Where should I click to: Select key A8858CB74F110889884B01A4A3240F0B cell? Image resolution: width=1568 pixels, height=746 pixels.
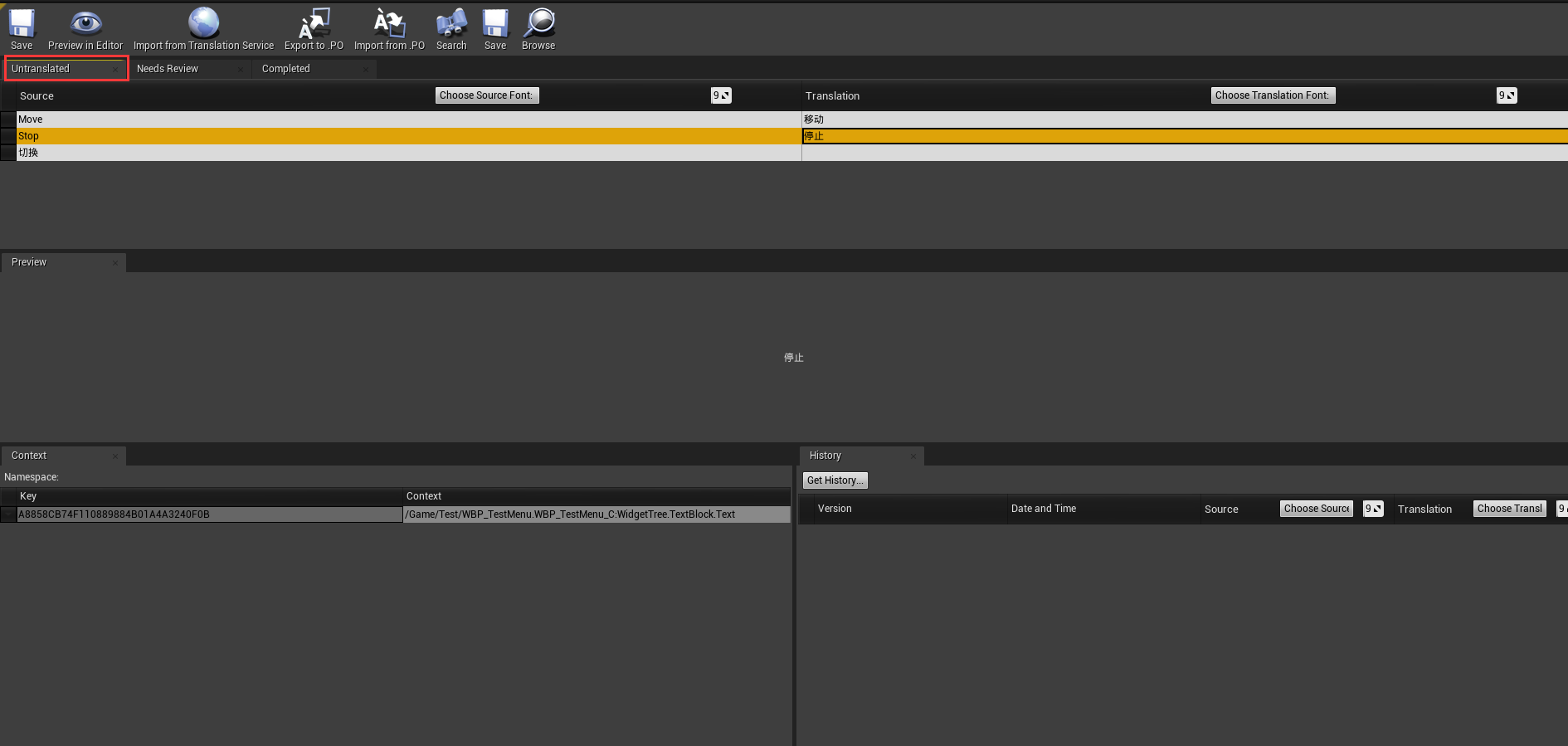tap(209, 514)
